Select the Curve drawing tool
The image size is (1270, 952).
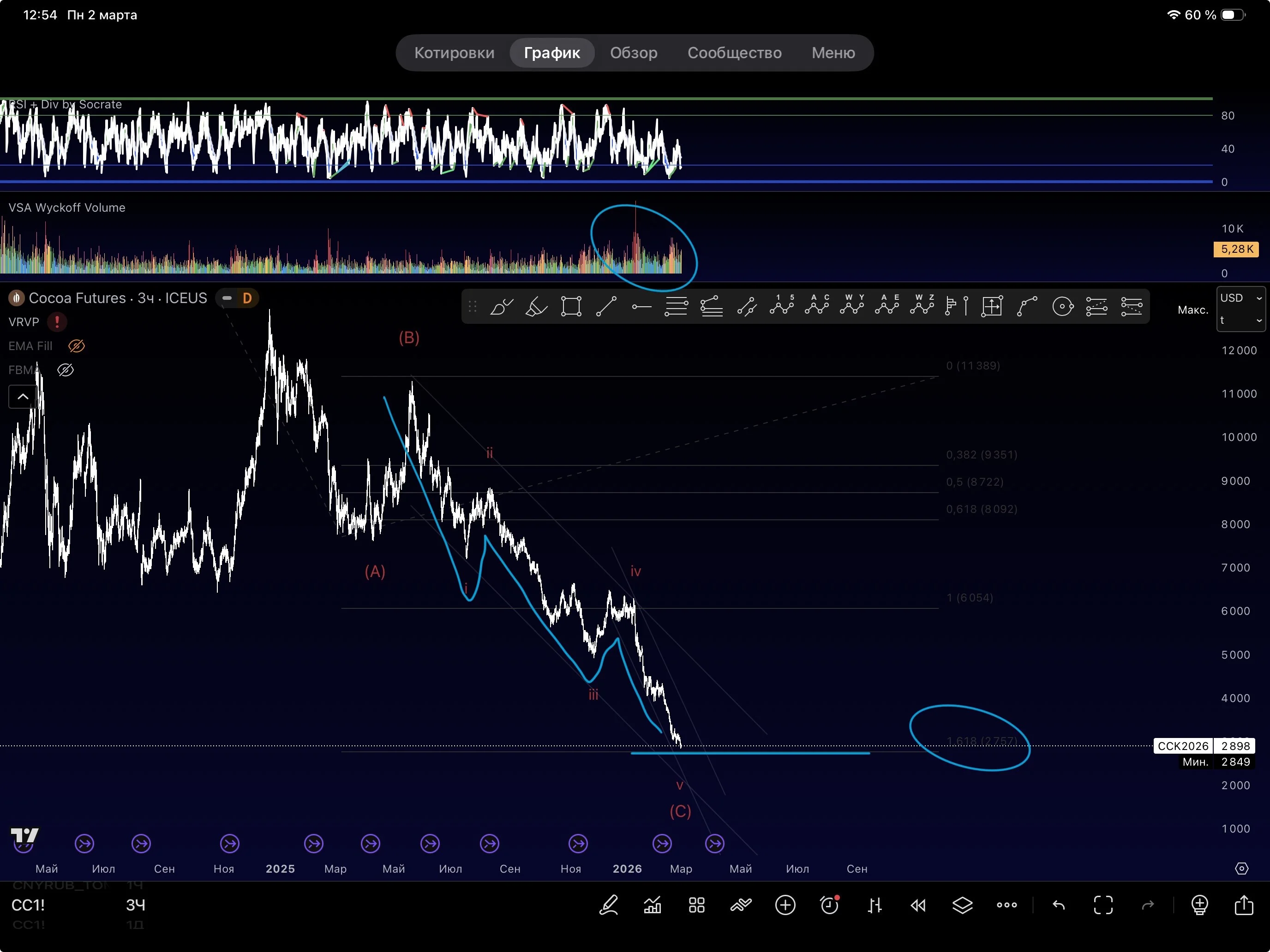coord(1027,306)
